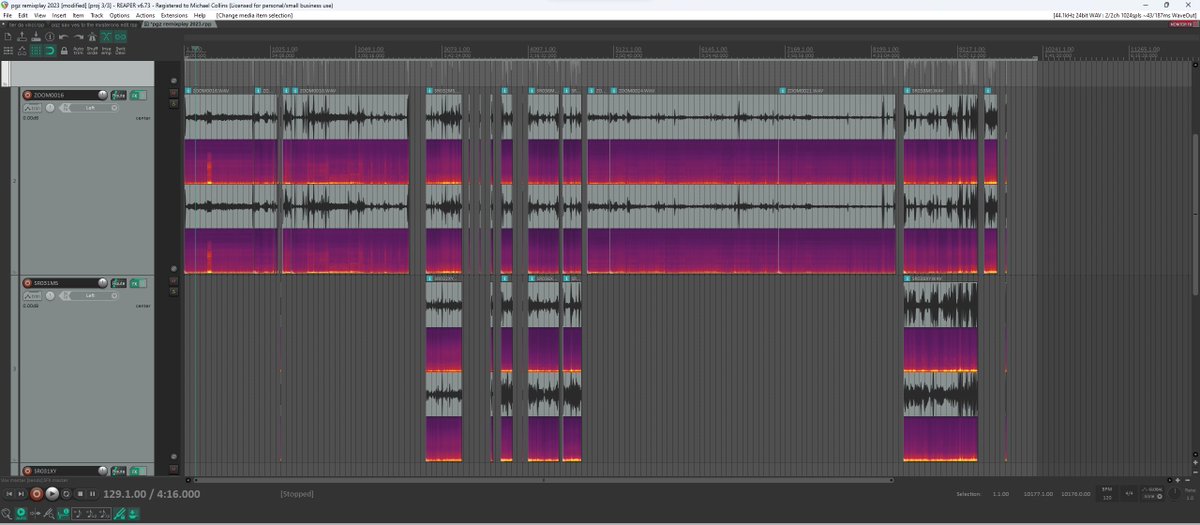Click the Undo arrow icon
The height and width of the screenshot is (525, 1200).
coord(63,37)
